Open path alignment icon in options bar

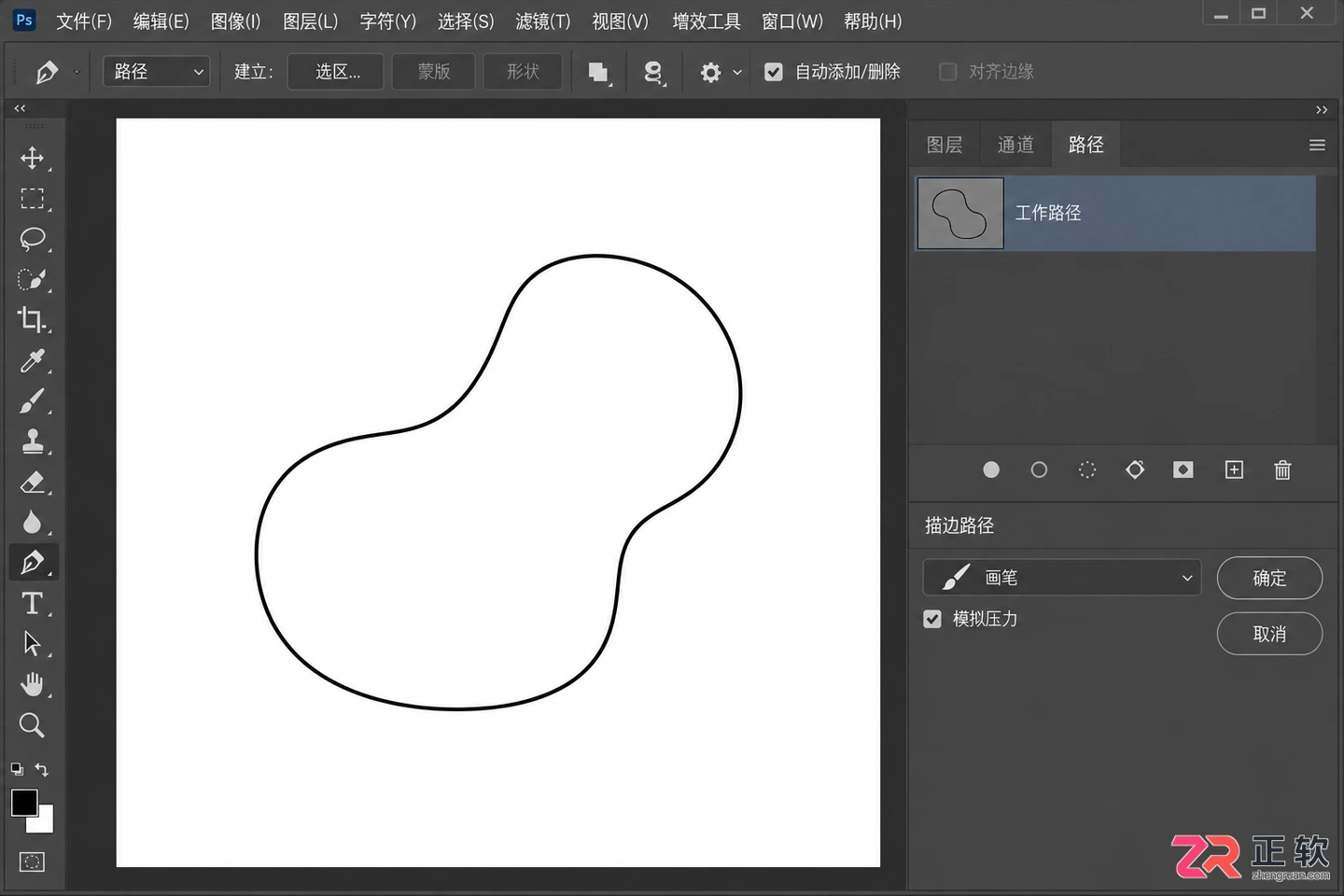click(654, 72)
